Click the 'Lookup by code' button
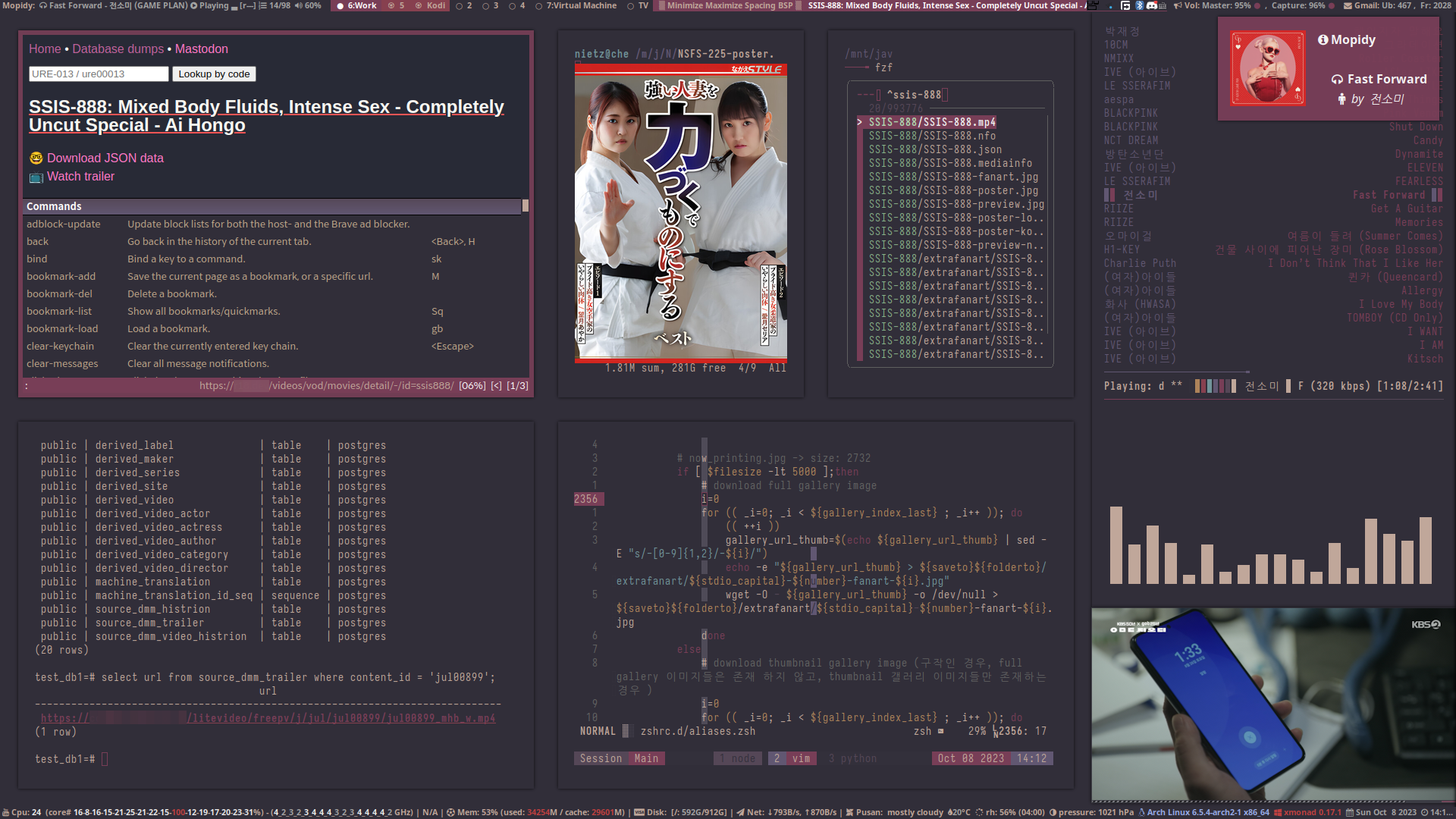1456x819 pixels. pyautogui.click(x=214, y=74)
